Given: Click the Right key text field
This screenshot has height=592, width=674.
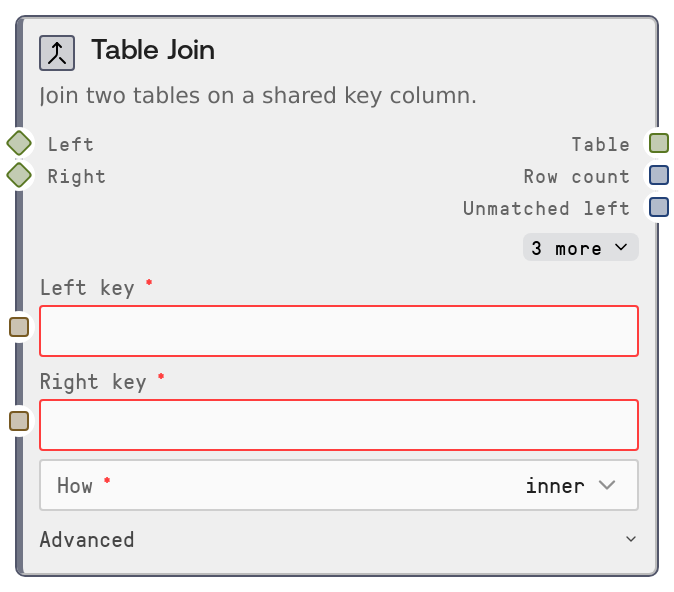Looking at the screenshot, I should (338, 425).
